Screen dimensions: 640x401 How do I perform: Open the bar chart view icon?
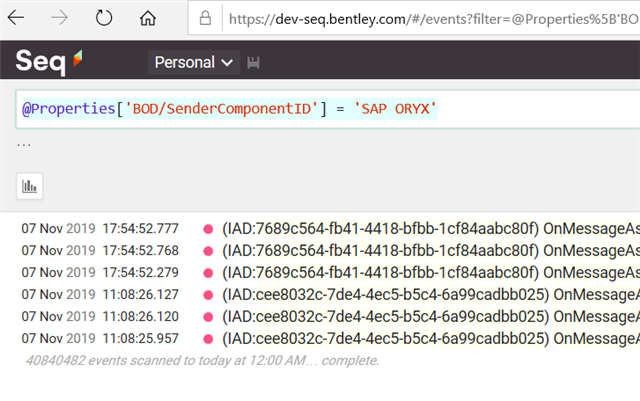click(x=29, y=185)
